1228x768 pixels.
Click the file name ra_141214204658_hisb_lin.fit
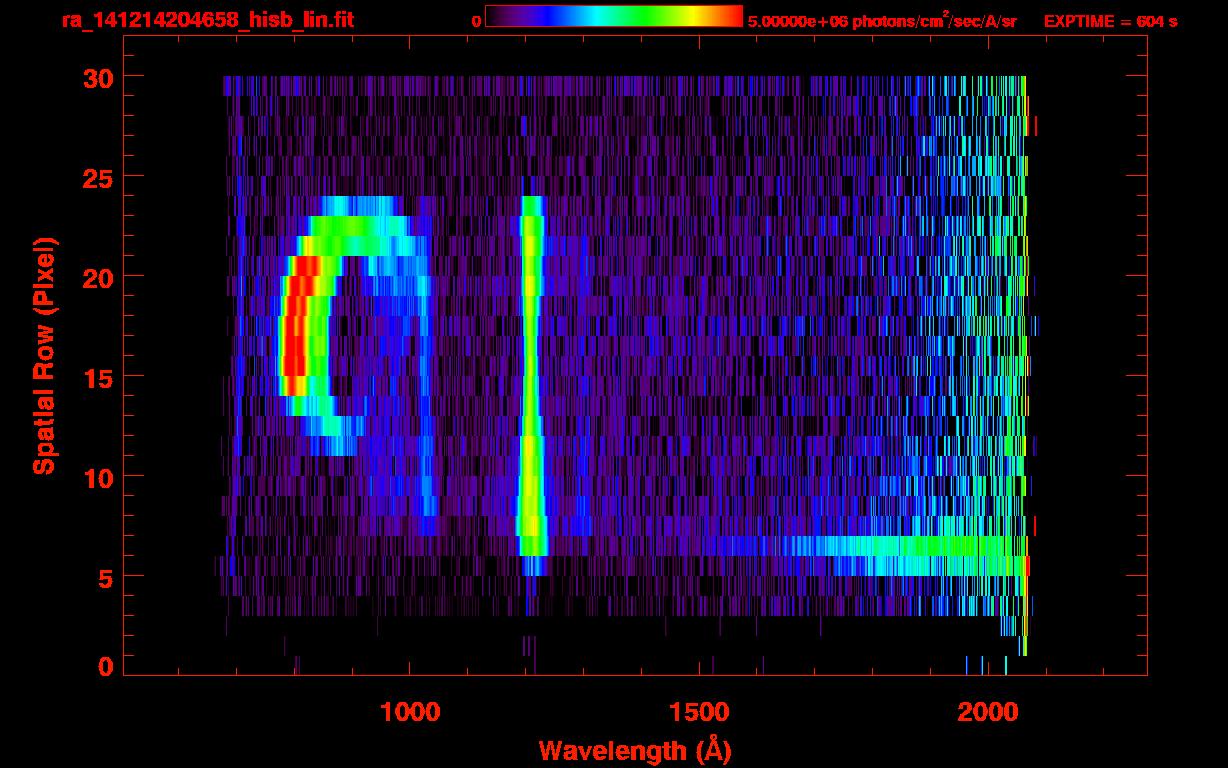207,20
